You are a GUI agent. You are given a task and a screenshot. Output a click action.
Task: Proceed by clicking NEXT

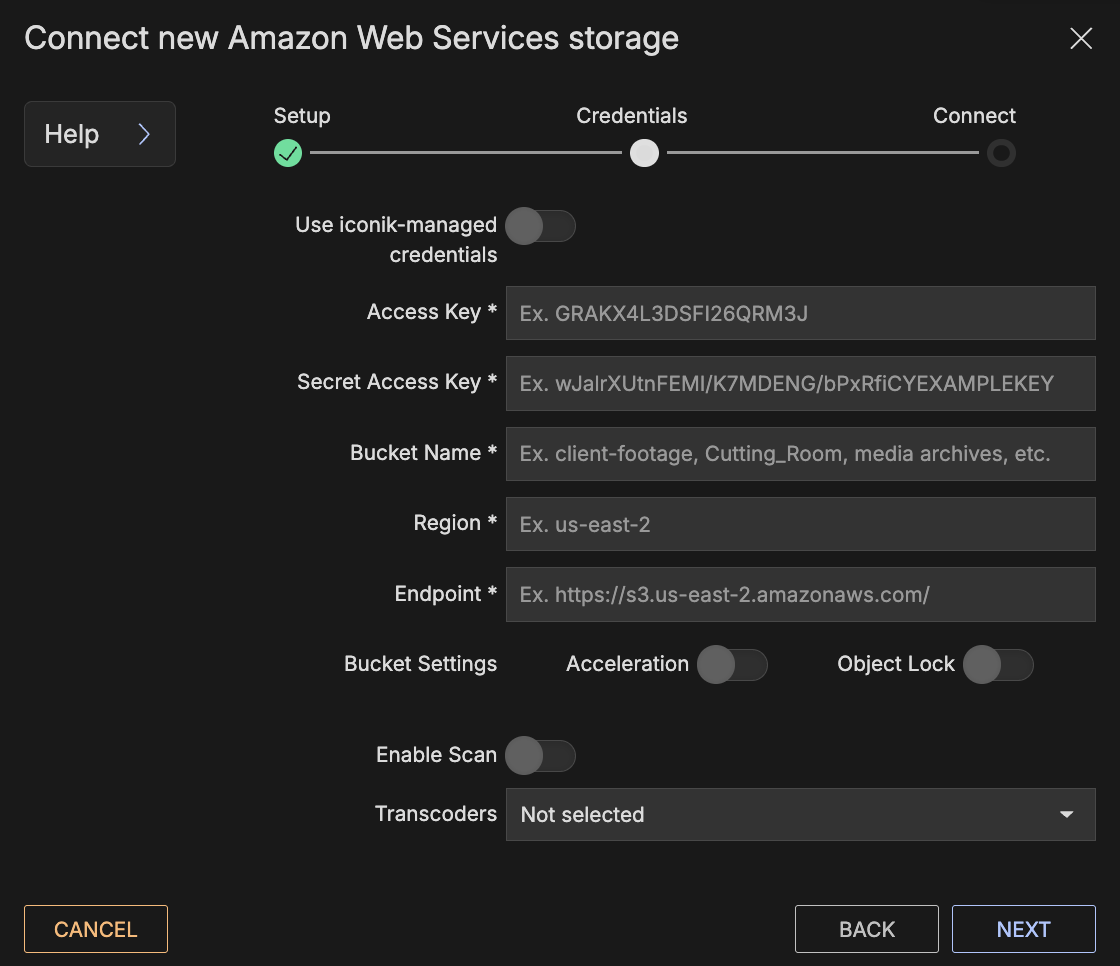[1023, 929]
